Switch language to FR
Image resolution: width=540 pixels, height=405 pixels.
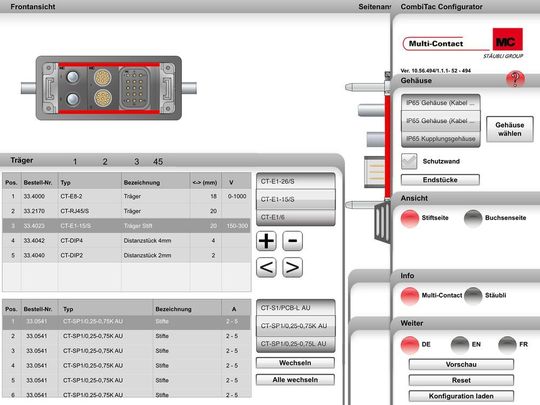pos(507,344)
